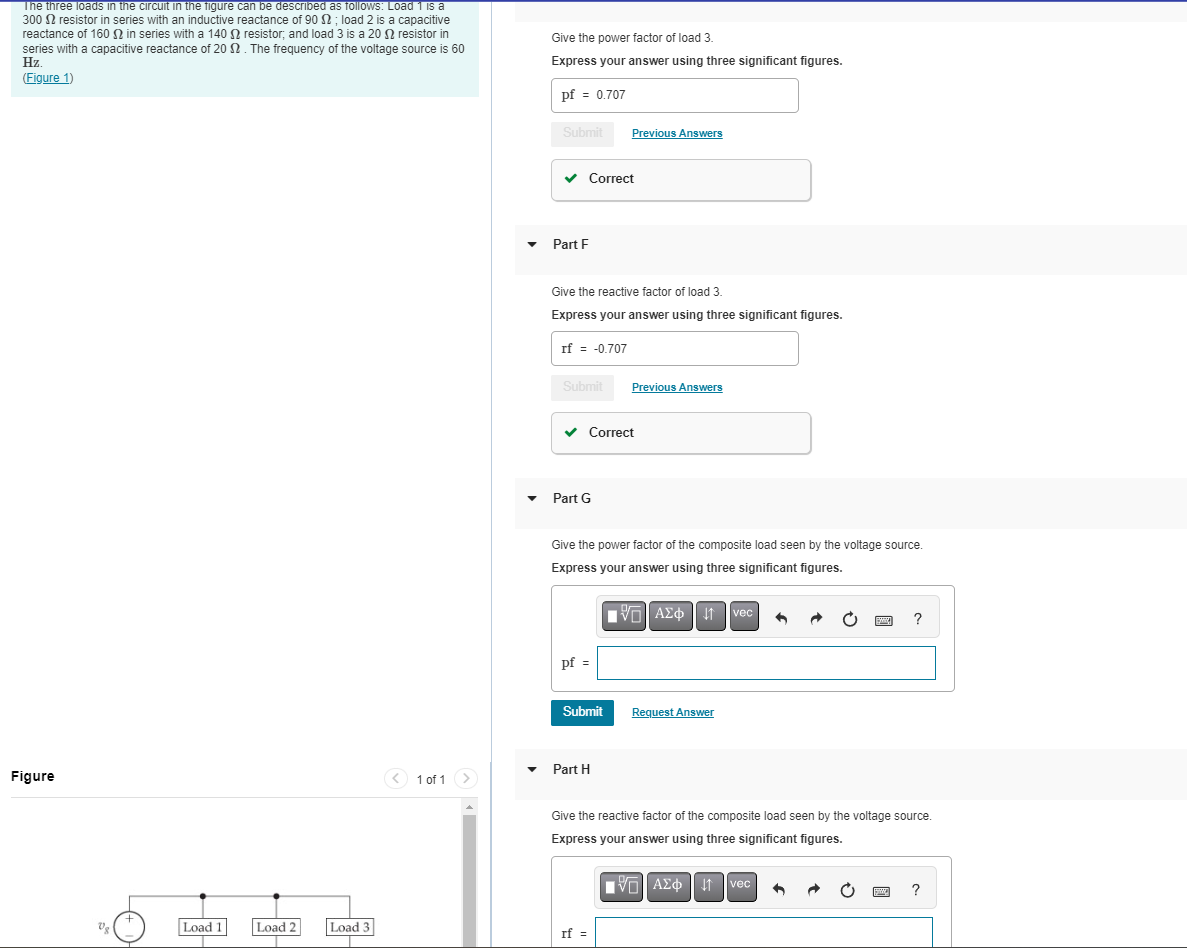This screenshot has height=948, width=1187.
Task: Select the vec button in Part G
Action: coord(743,615)
